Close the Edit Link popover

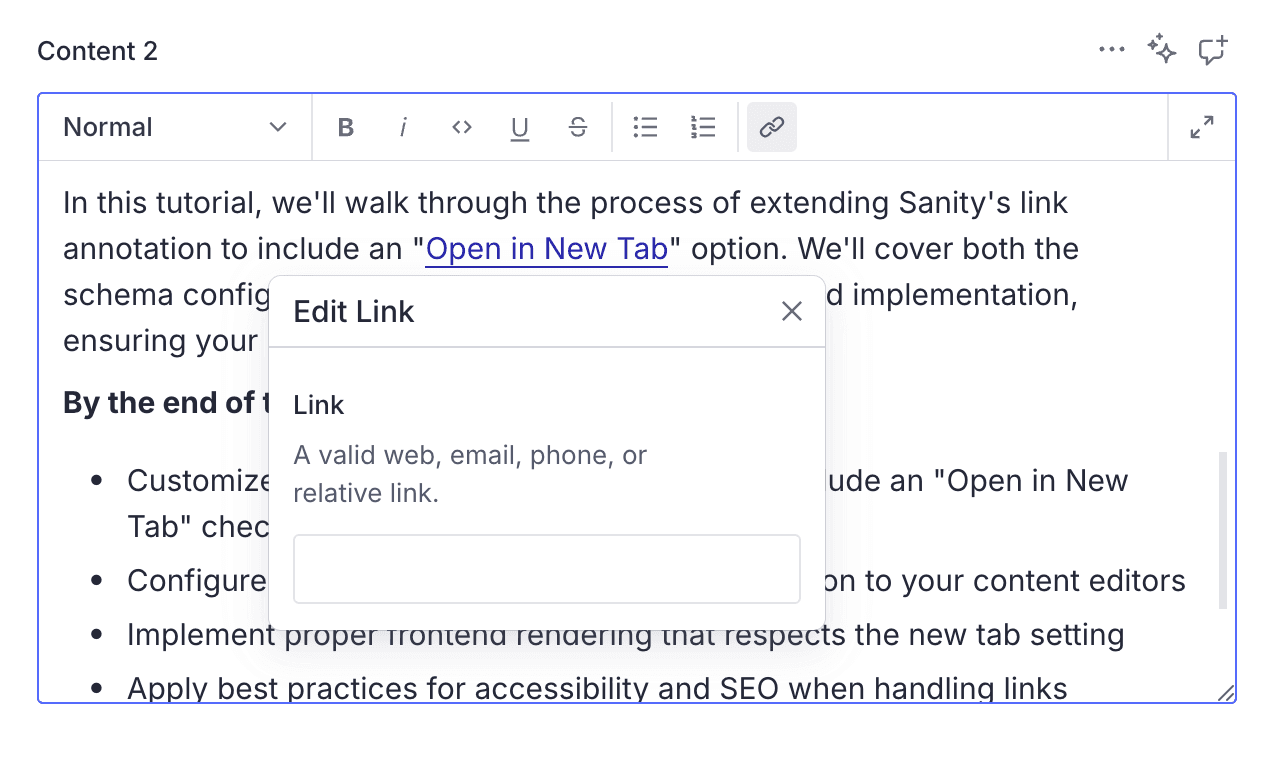(x=791, y=311)
